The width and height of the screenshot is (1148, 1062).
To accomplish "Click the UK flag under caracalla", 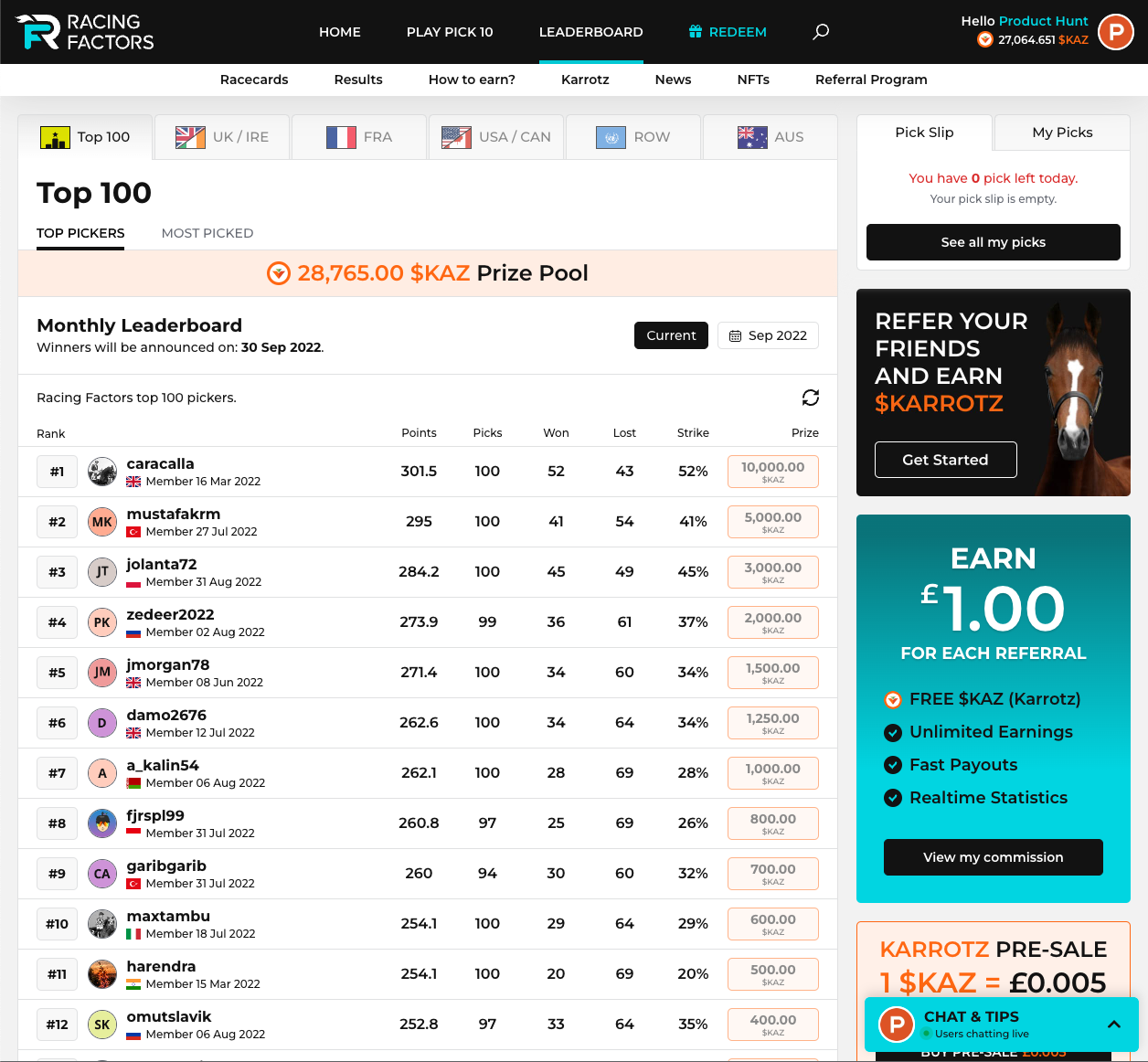I will pyautogui.click(x=133, y=482).
